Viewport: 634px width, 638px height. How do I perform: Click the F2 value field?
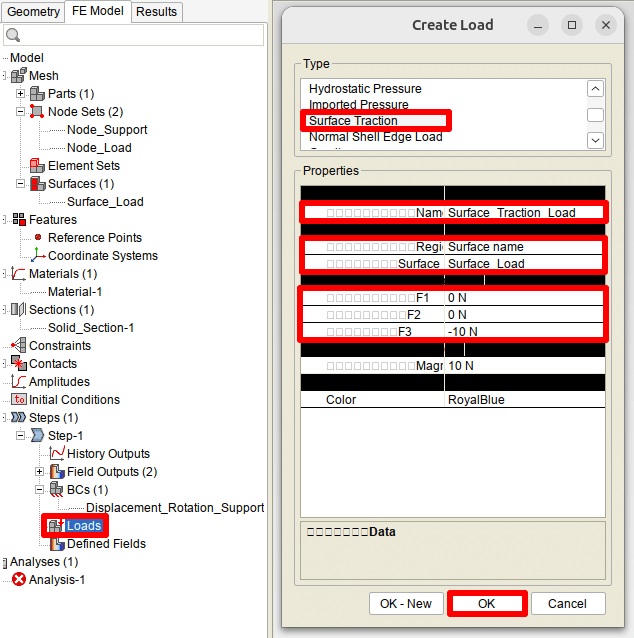[525, 315]
